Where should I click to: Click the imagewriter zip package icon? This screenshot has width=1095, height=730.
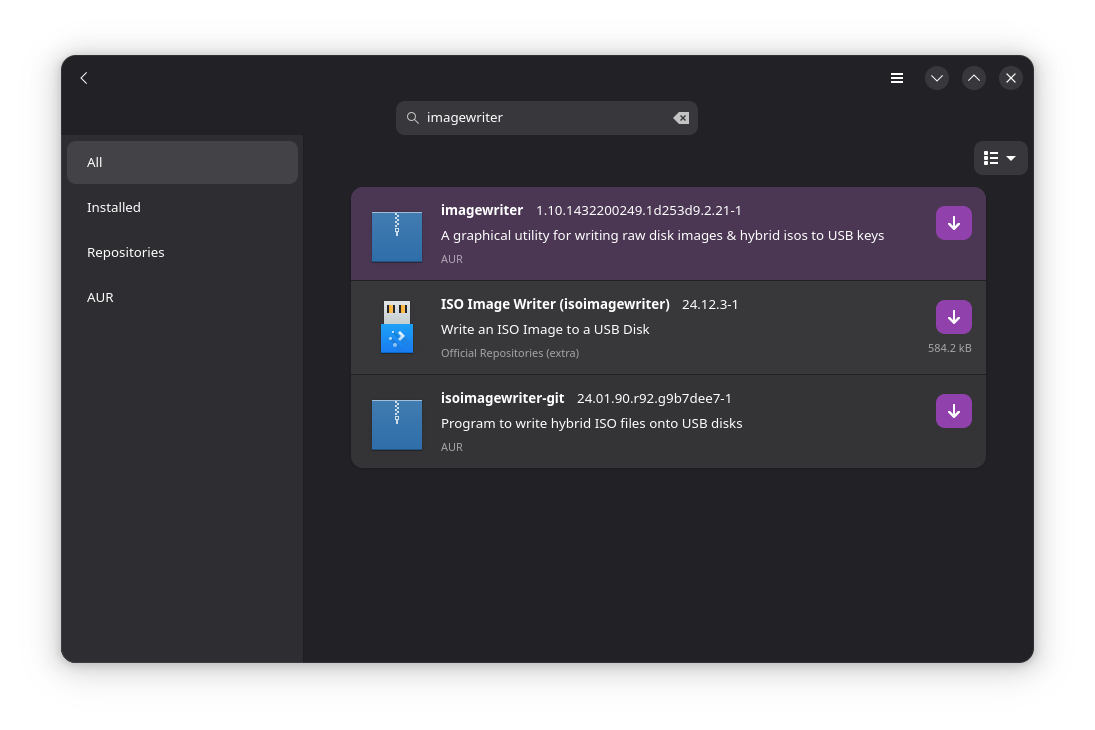tap(397, 236)
